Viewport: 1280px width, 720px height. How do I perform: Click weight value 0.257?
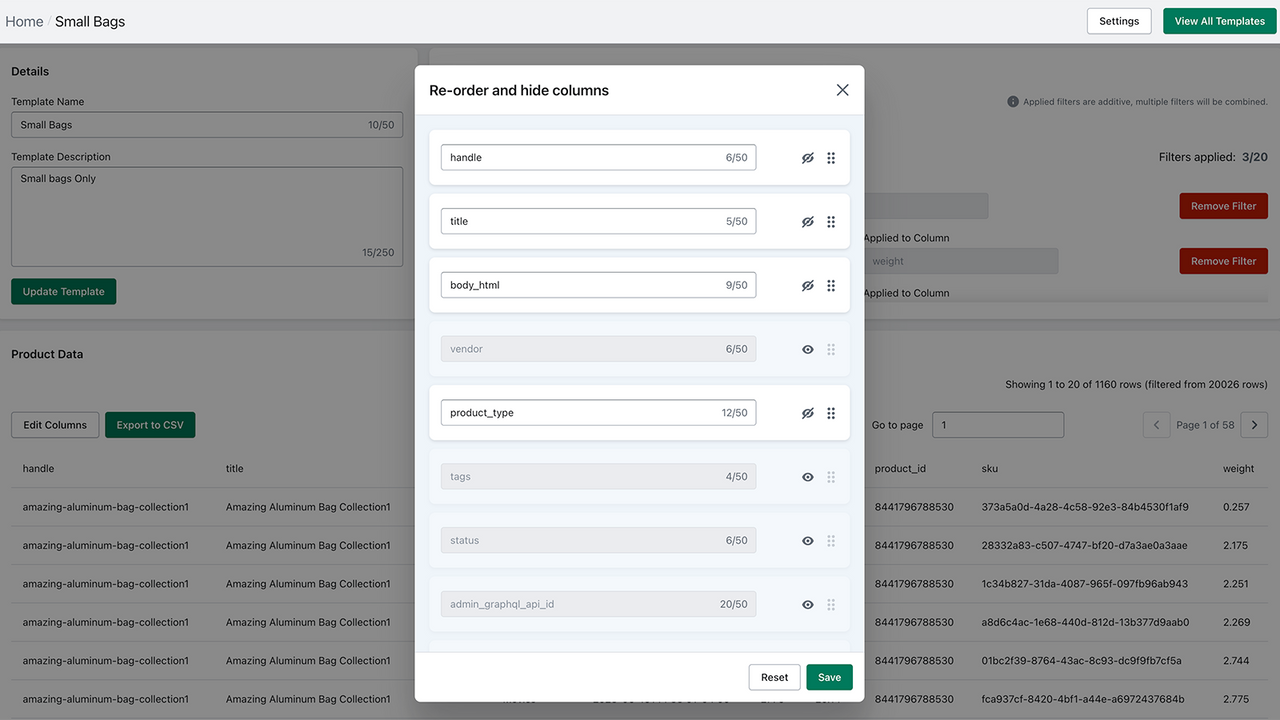point(1236,507)
